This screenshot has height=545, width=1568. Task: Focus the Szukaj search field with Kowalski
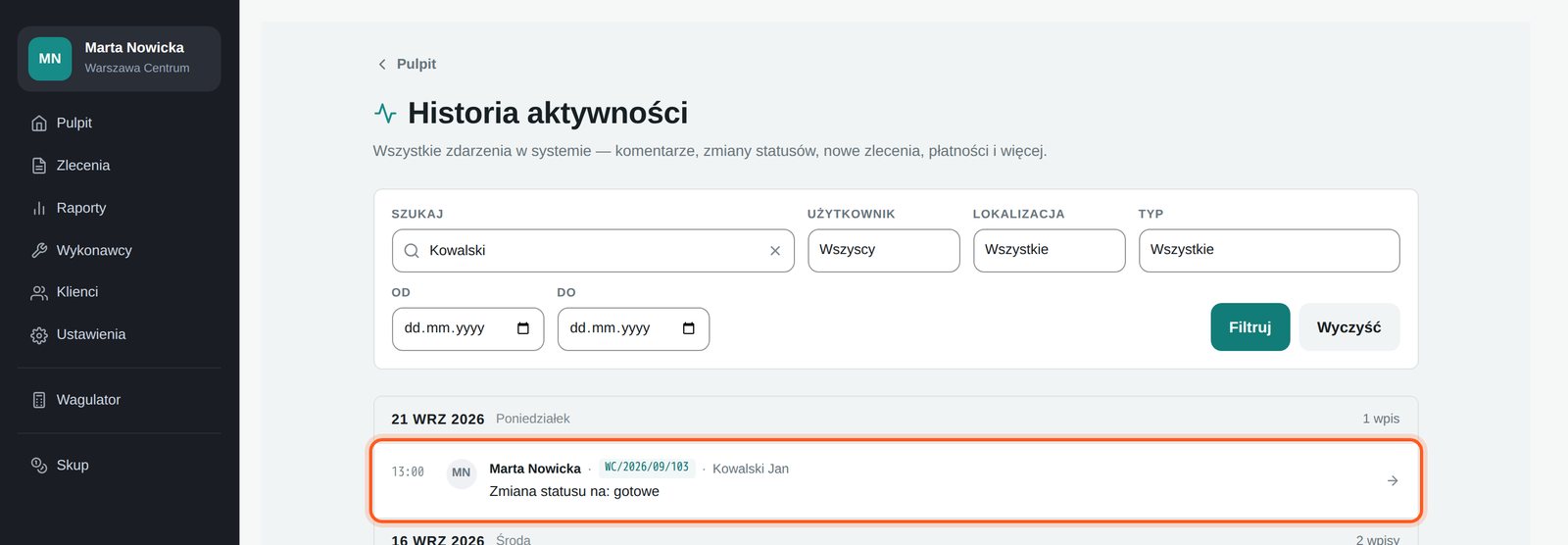point(593,251)
